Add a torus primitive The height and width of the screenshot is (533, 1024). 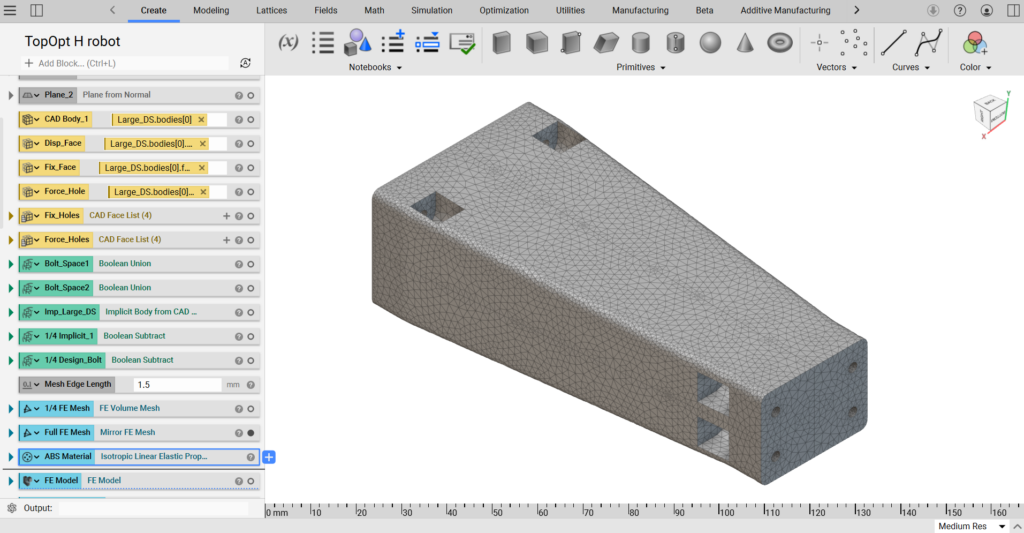[x=780, y=43]
